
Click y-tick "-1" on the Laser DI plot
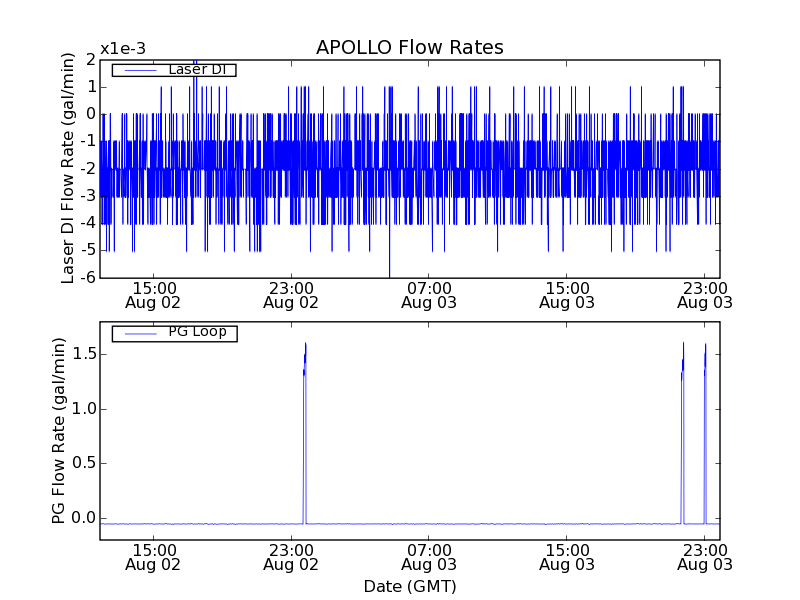(88, 141)
